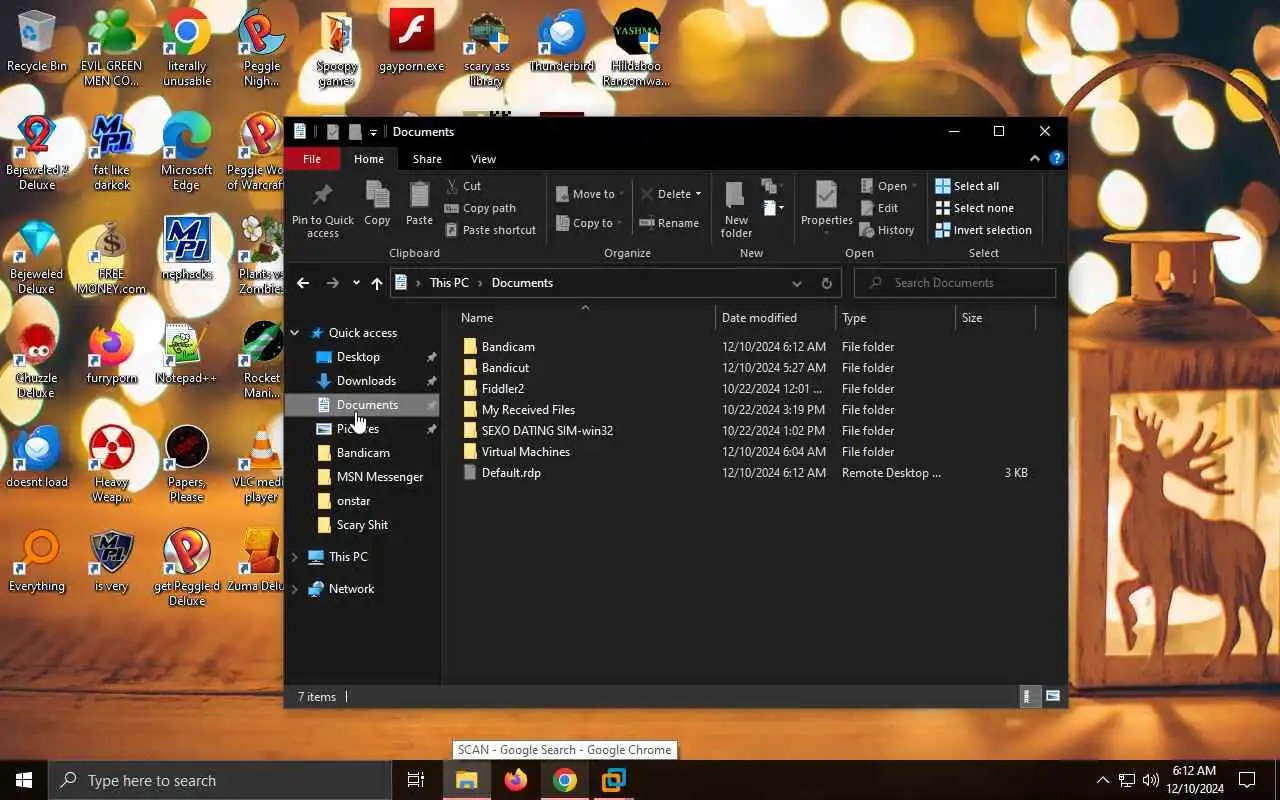The height and width of the screenshot is (800, 1280).
Task: Click This PC in the address bar
Action: [449, 283]
